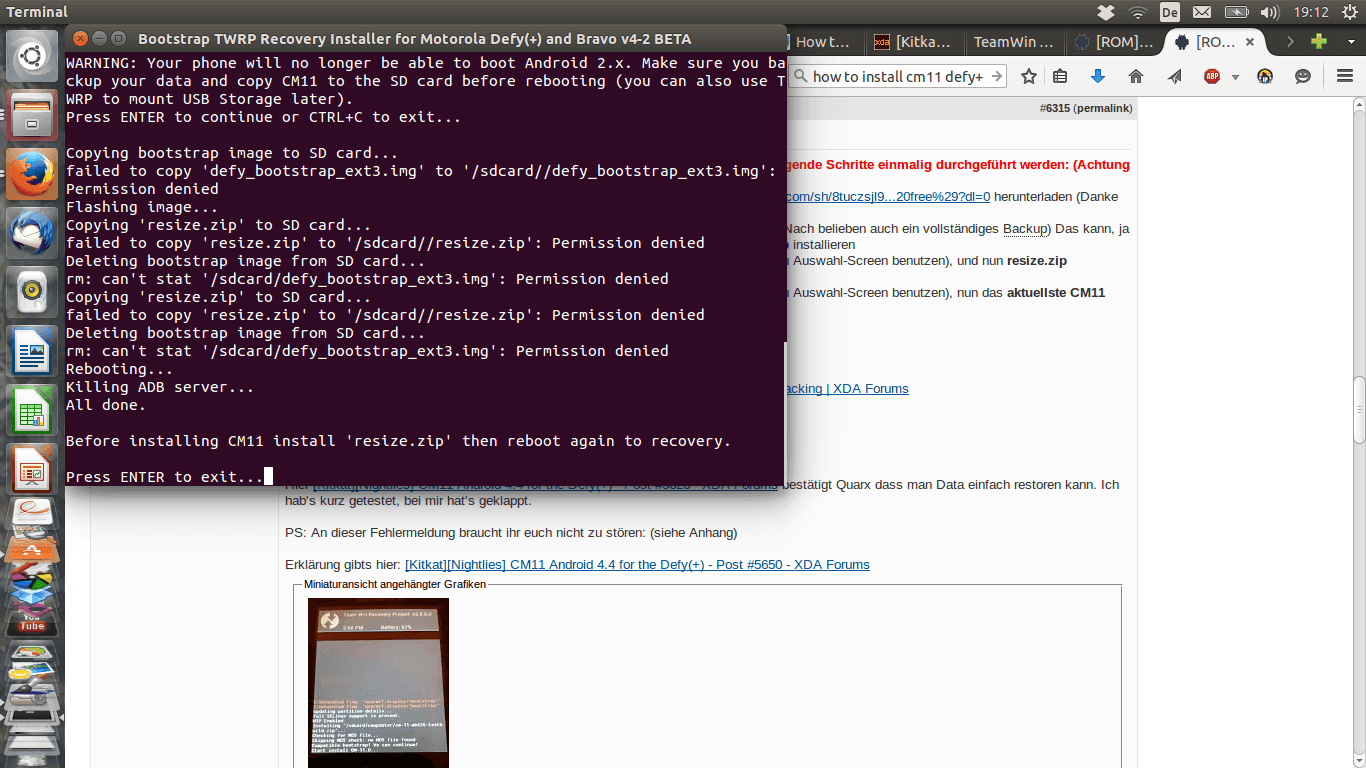Click the green plus new tab button
This screenshot has height=768, width=1366.
[1319, 42]
